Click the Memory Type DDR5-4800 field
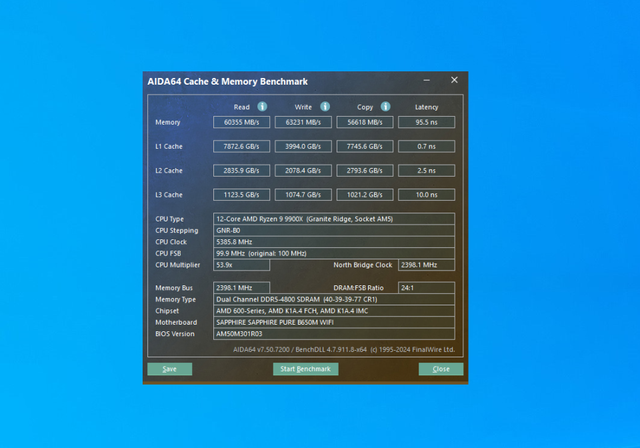The image size is (640, 448). (x=334, y=299)
